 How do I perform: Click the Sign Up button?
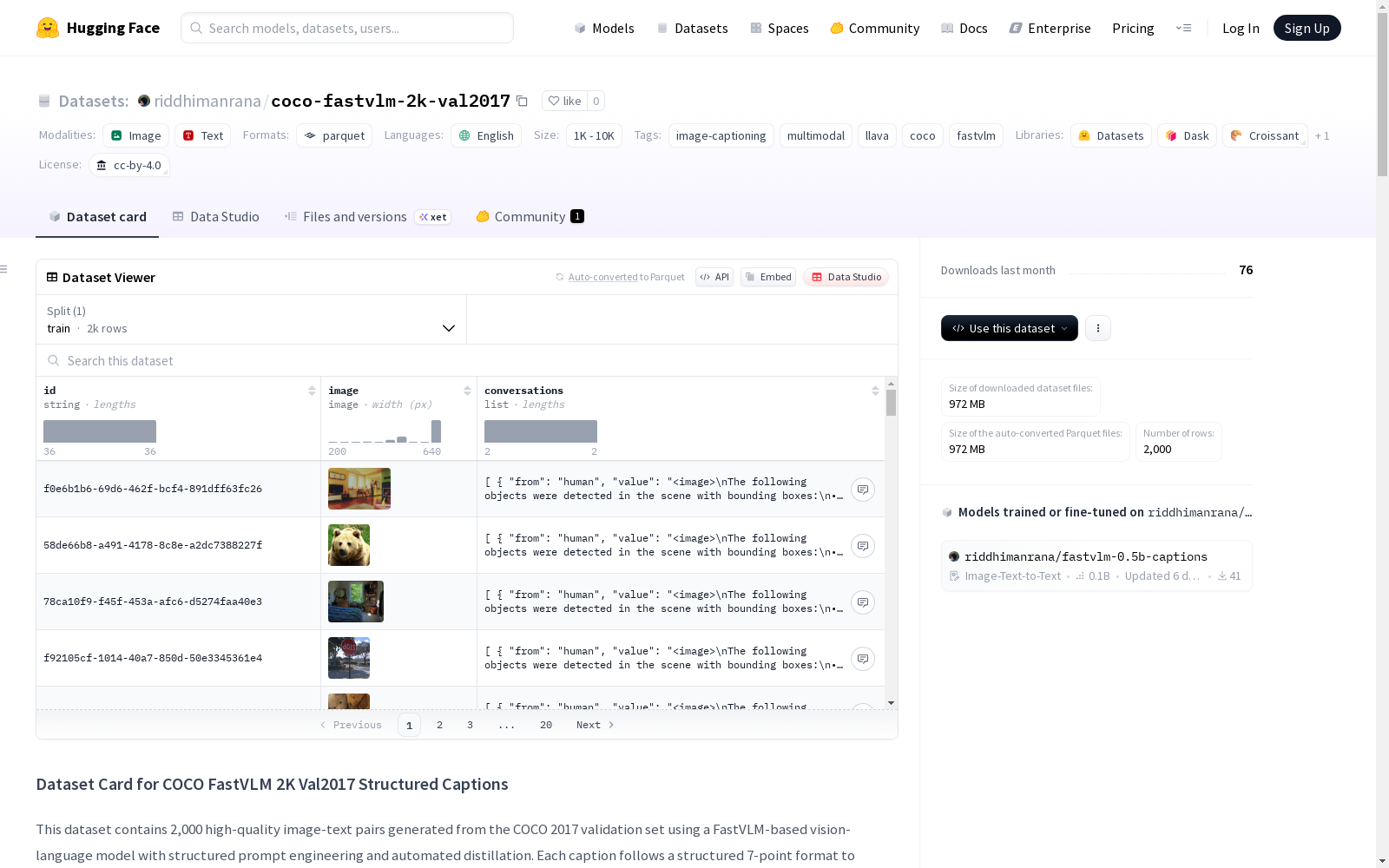[1307, 28]
